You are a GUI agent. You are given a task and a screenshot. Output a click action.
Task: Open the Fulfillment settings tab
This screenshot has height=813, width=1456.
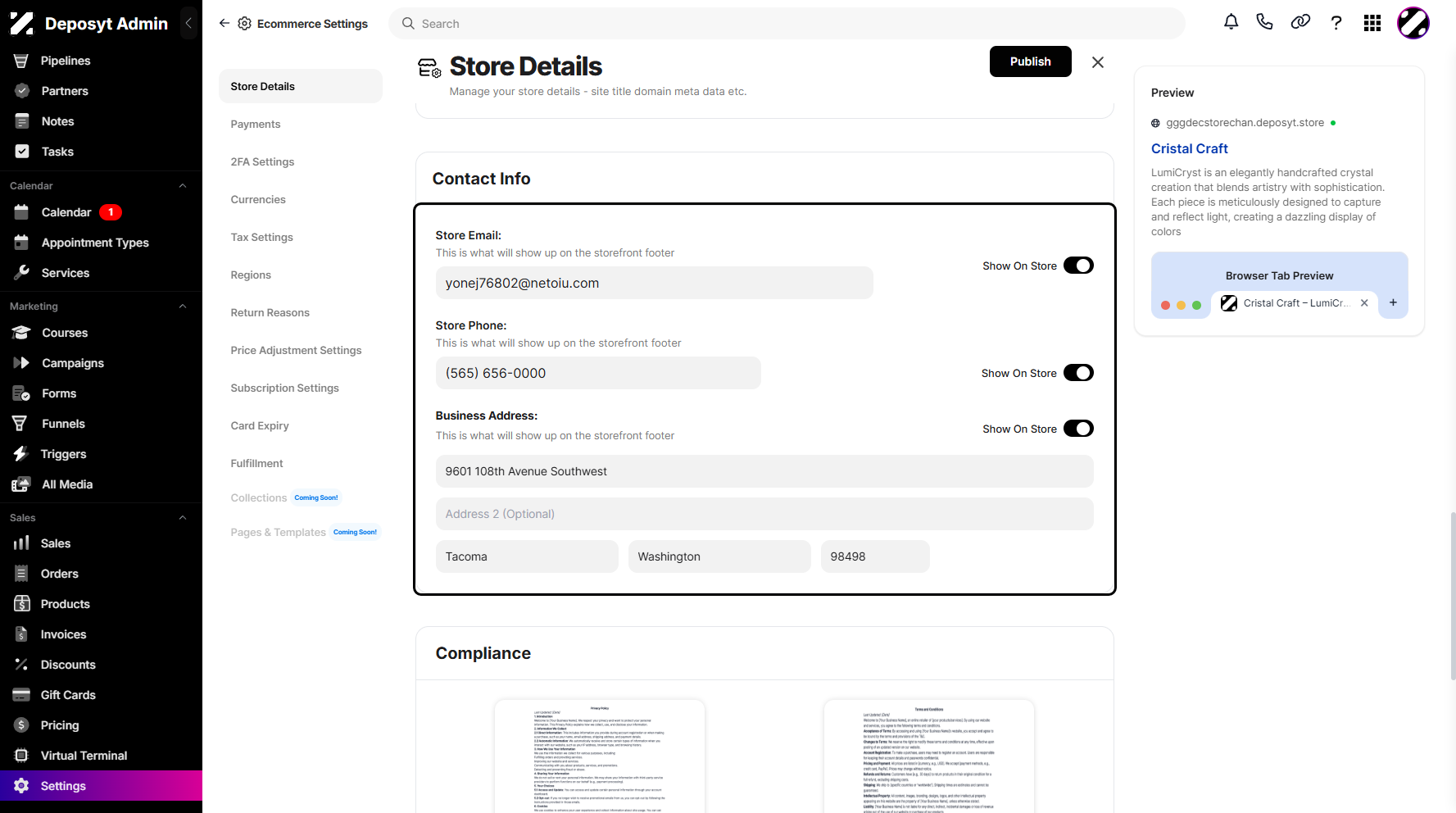click(256, 464)
